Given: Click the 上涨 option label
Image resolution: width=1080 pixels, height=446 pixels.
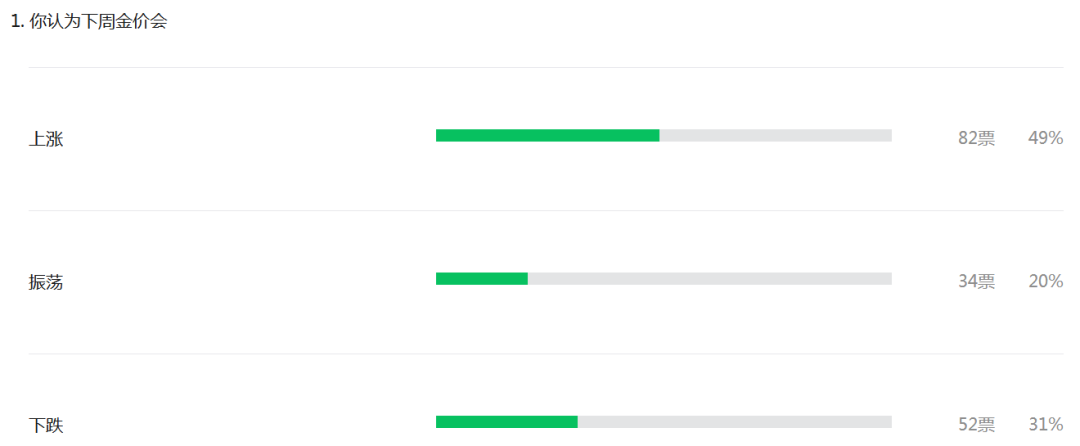Looking at the screenshot, I should click(x=46, y=139).
